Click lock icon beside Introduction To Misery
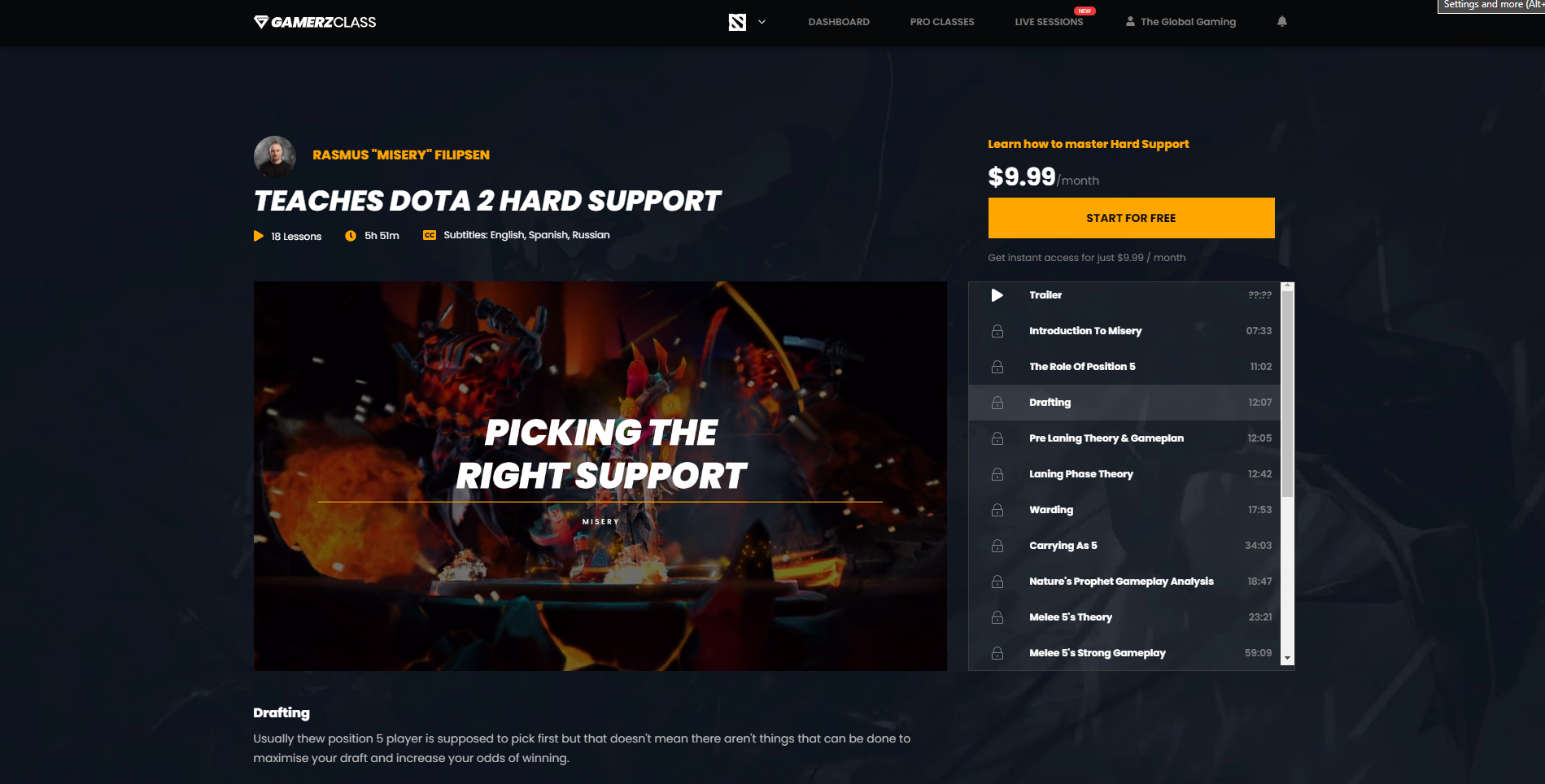 [997, 331]
